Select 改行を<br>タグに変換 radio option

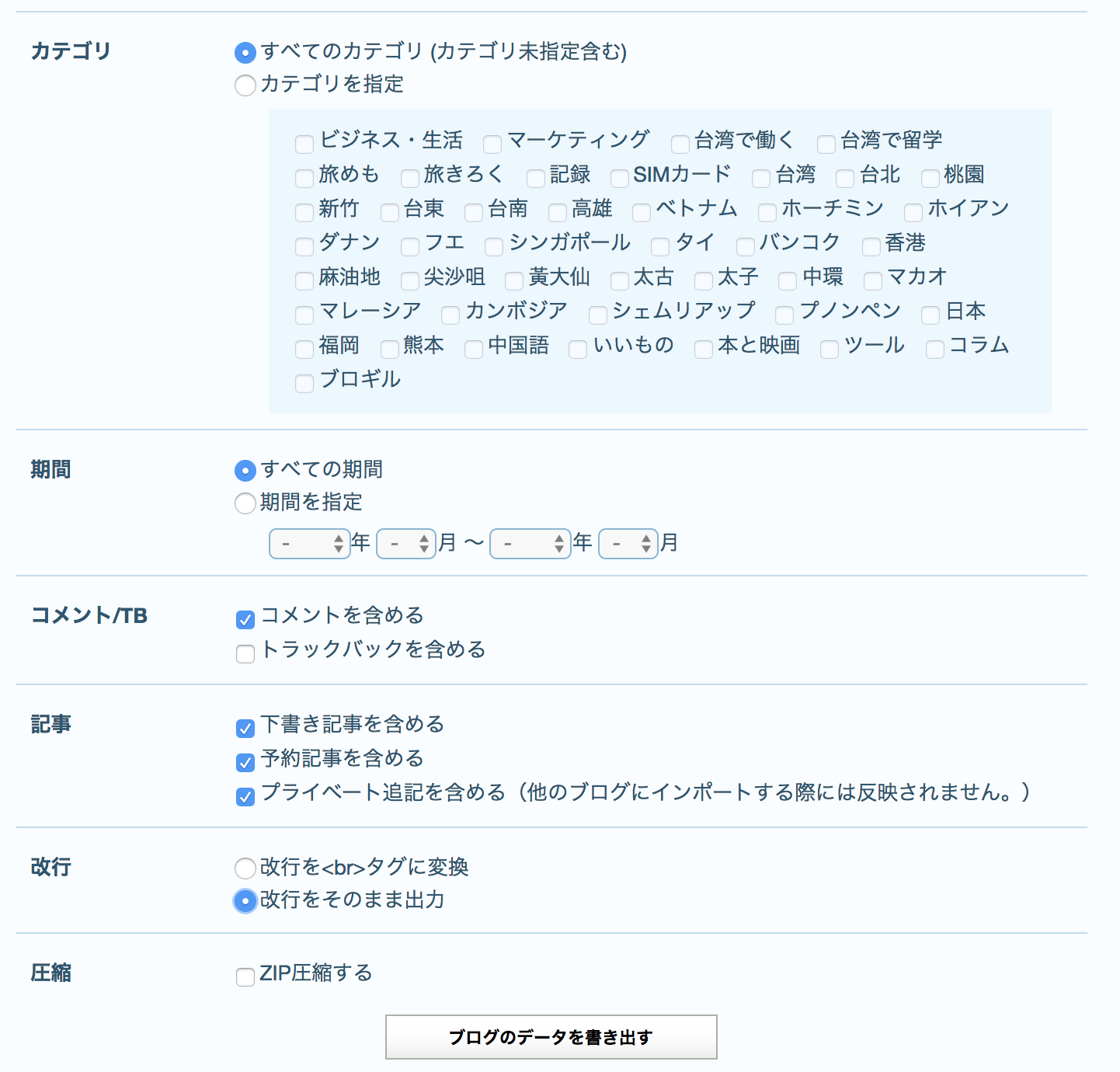click(x=245, y=868)
